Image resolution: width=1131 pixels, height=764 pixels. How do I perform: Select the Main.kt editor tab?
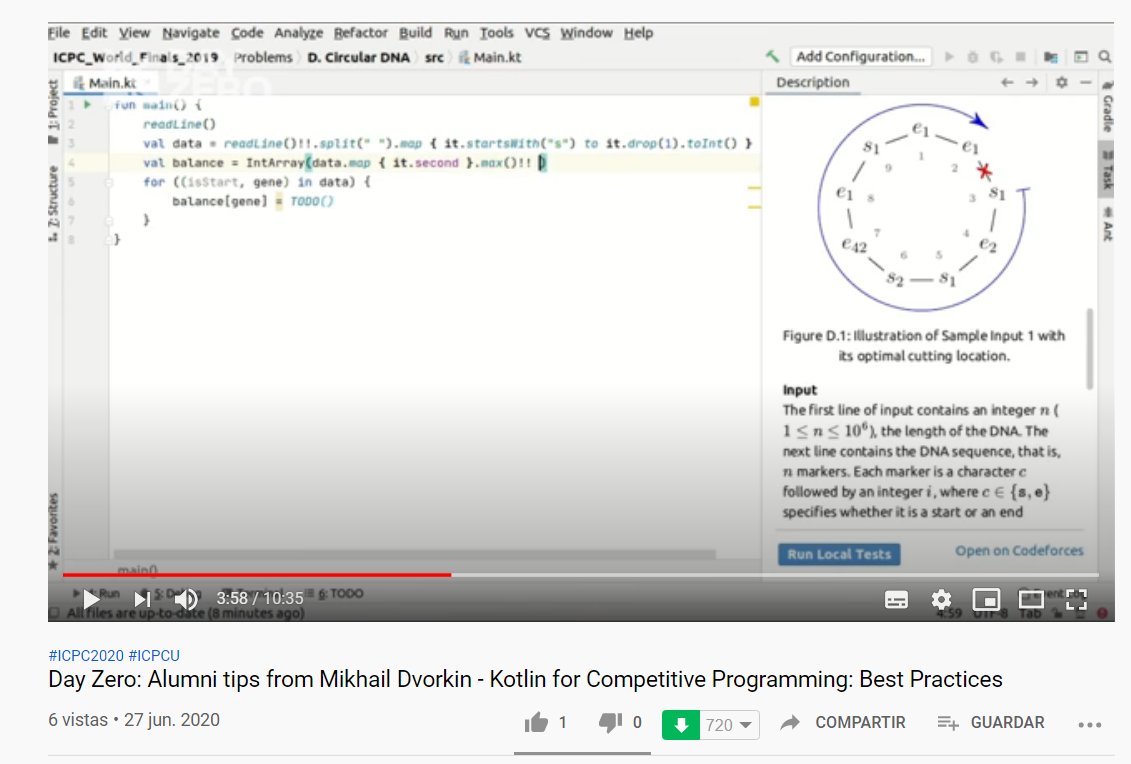coord(110,83)
